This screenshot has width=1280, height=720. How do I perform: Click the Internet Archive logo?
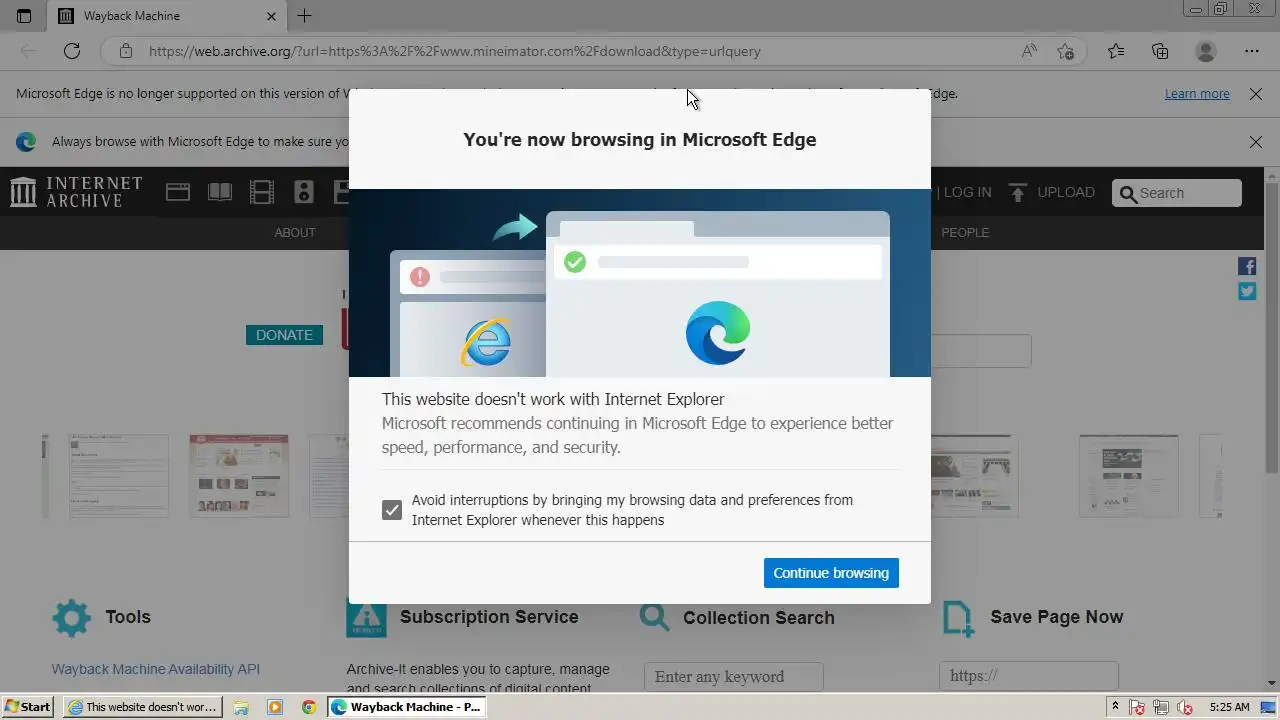[76, 192]
